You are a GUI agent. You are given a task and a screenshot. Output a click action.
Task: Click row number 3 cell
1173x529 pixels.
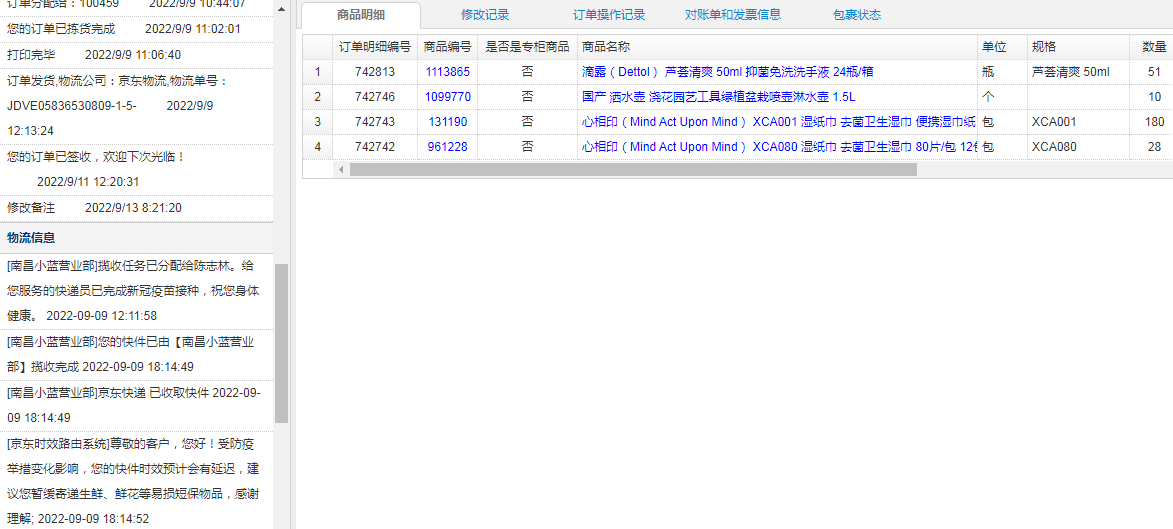[317, 122]
